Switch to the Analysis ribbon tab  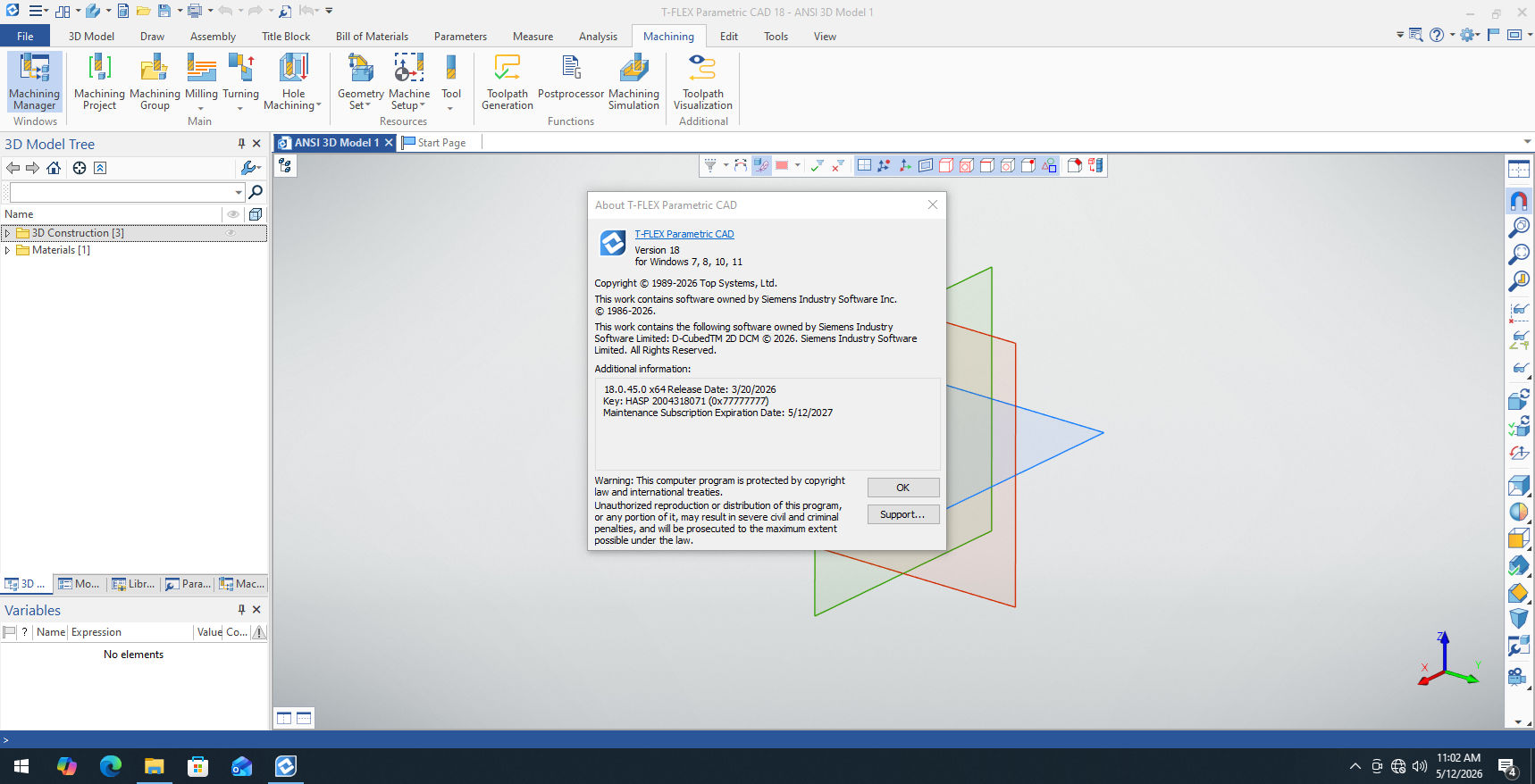pyautogui.click(x=598, y=37)
